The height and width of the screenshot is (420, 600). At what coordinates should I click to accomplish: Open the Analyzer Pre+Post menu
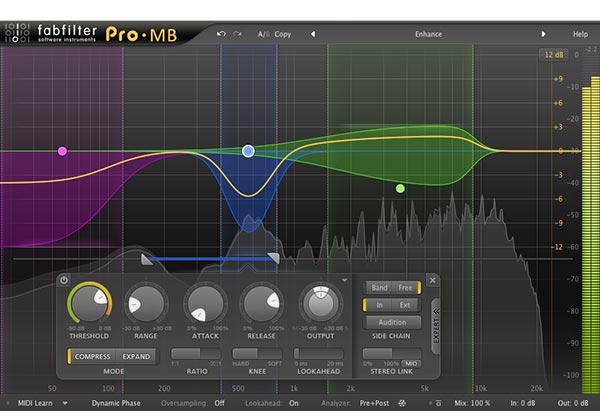click(x=374, y=403)
